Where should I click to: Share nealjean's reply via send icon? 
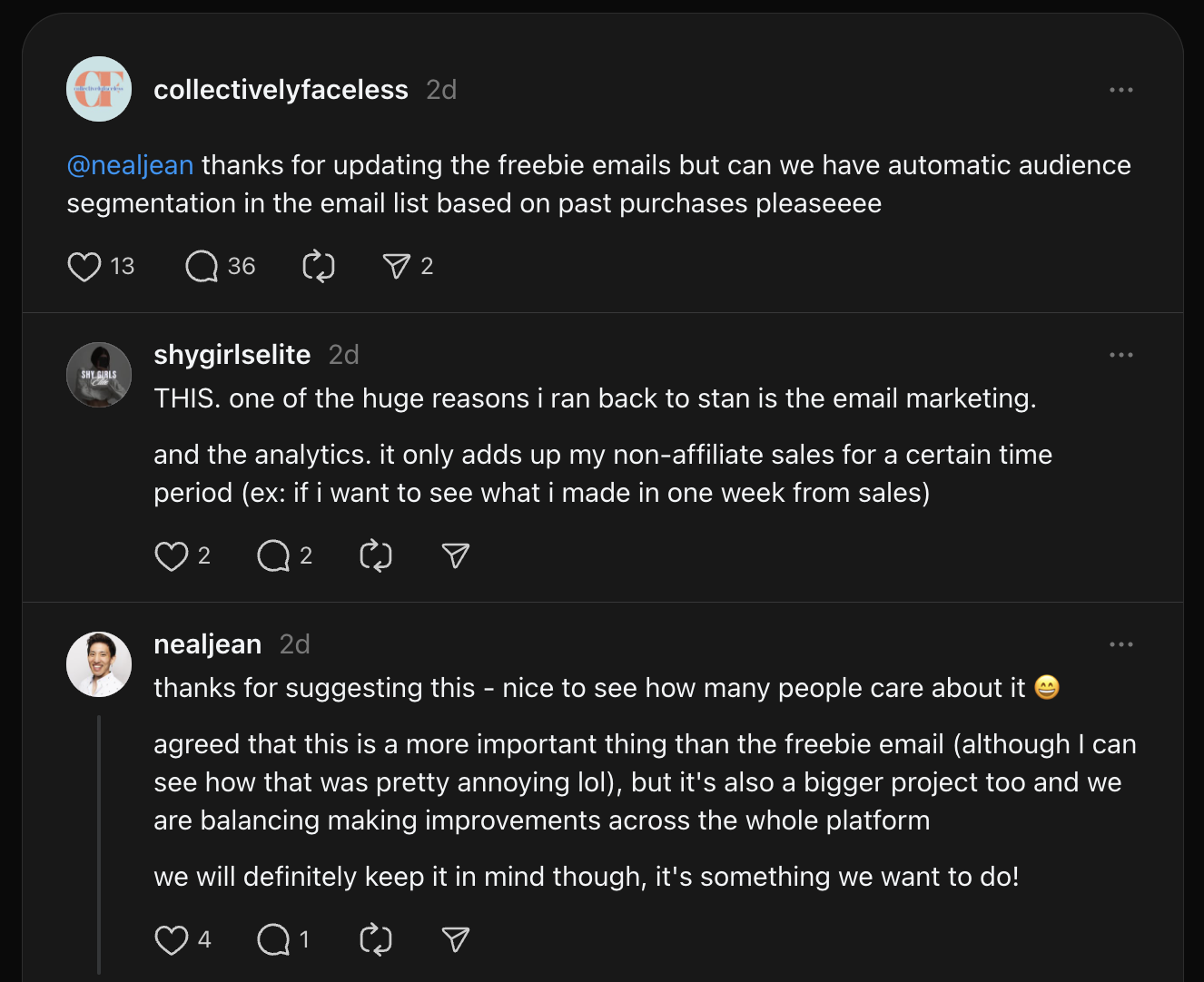point(455,939)
